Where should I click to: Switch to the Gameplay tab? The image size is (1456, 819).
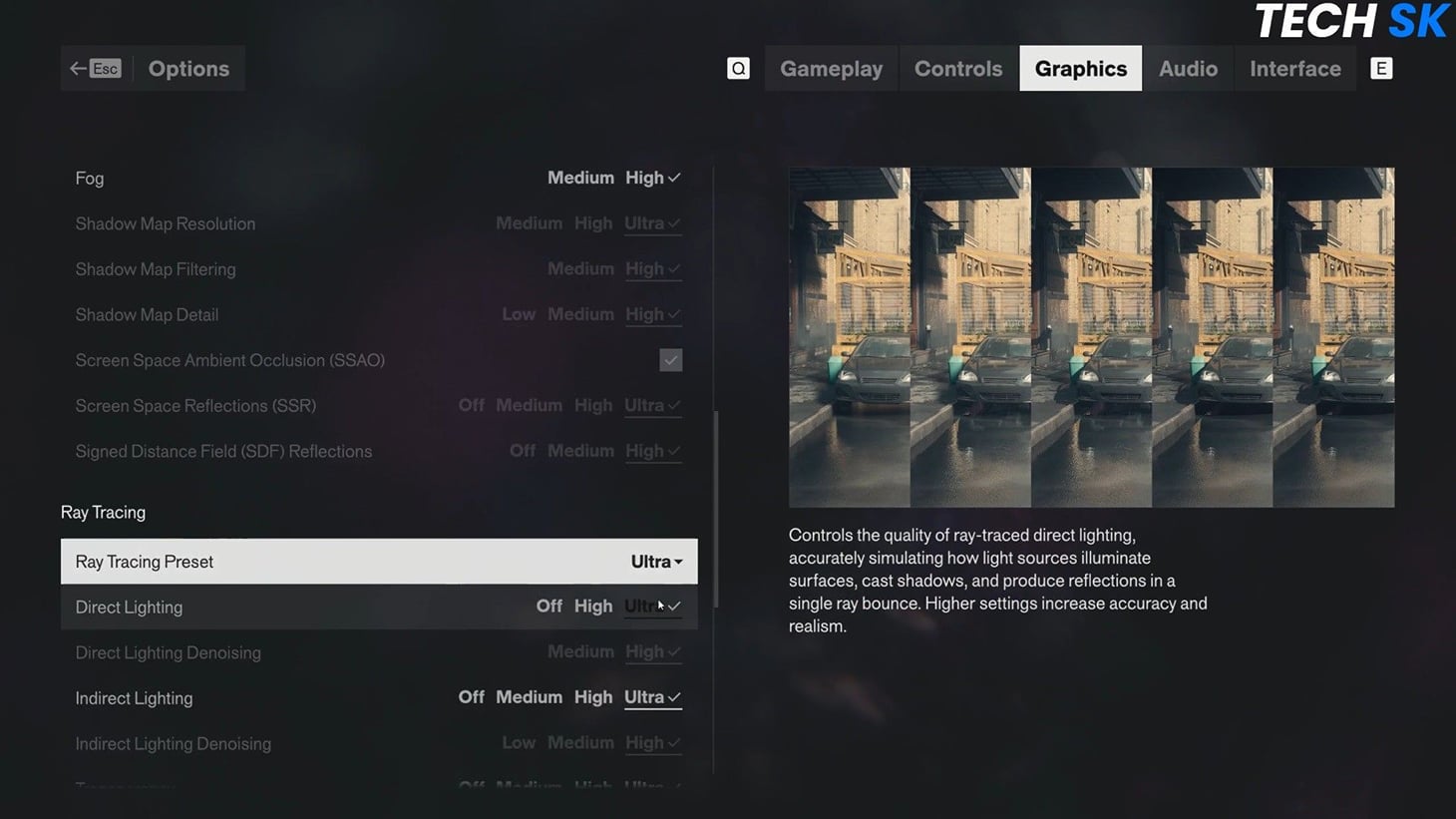tap(831, 68)
